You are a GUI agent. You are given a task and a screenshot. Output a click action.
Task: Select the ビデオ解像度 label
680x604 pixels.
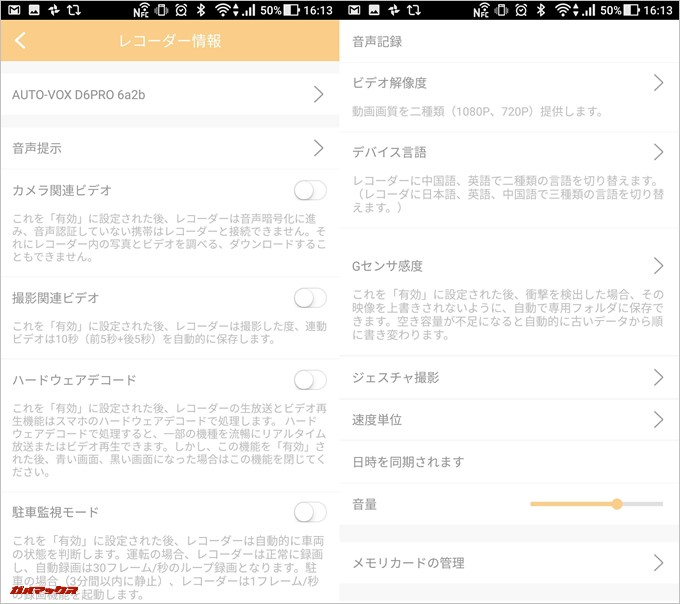coord(389,82)
